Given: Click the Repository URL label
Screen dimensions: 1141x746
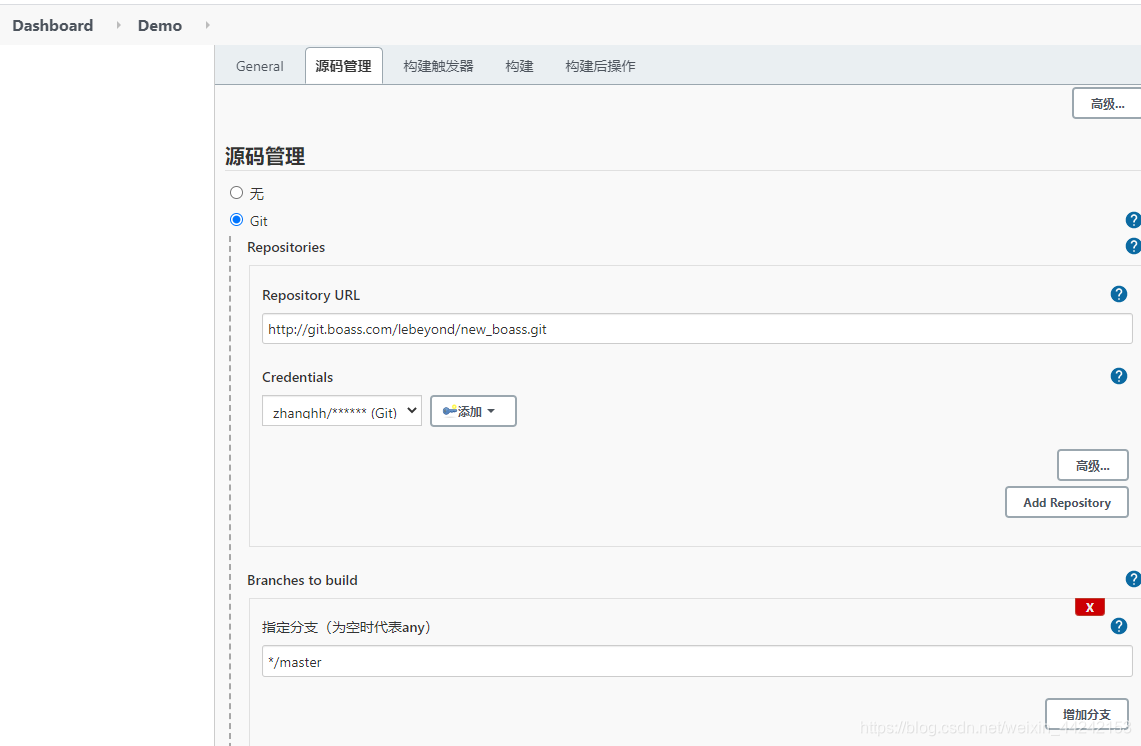Looking at the screenshot, I should 311,295.
